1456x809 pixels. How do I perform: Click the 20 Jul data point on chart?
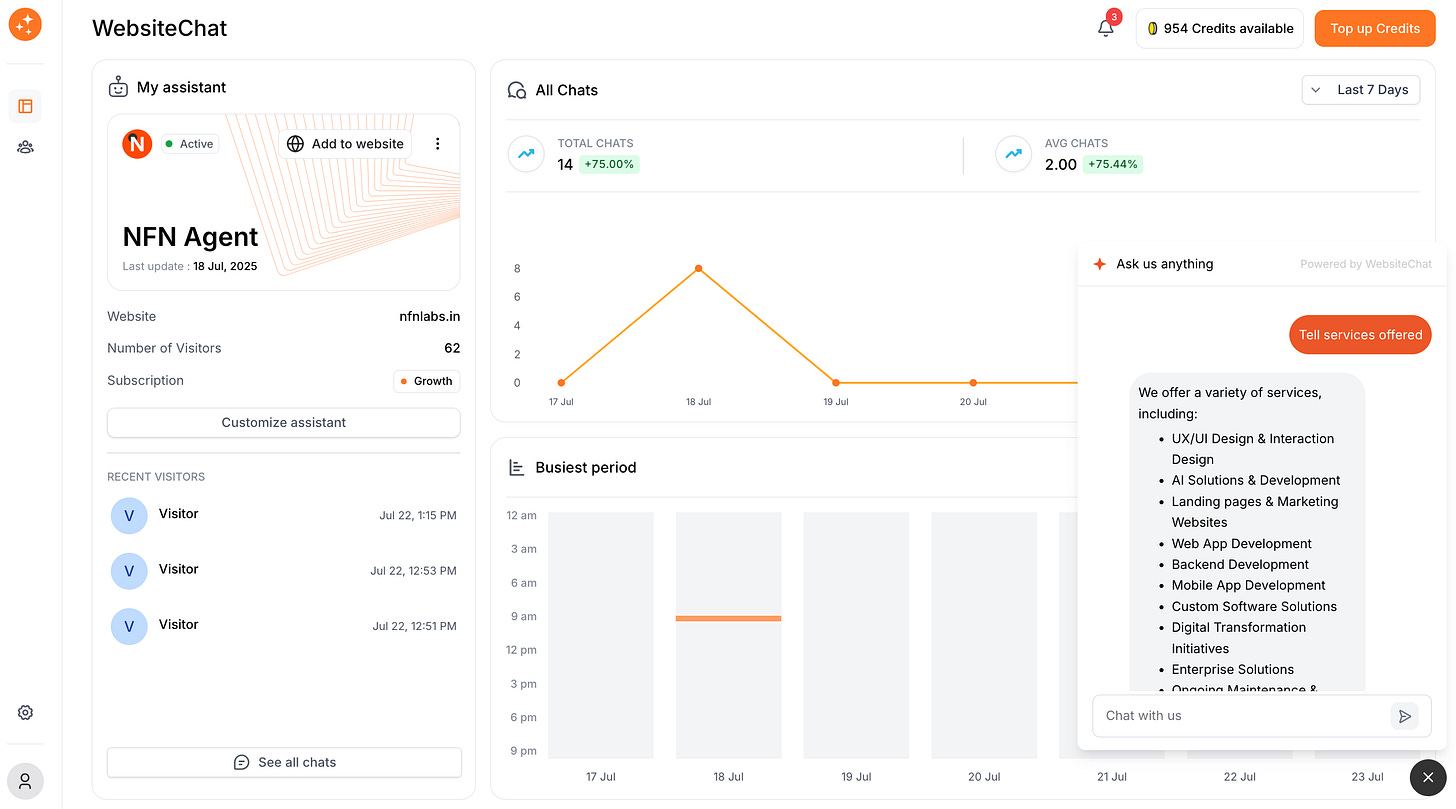click(x=973, y=382)
